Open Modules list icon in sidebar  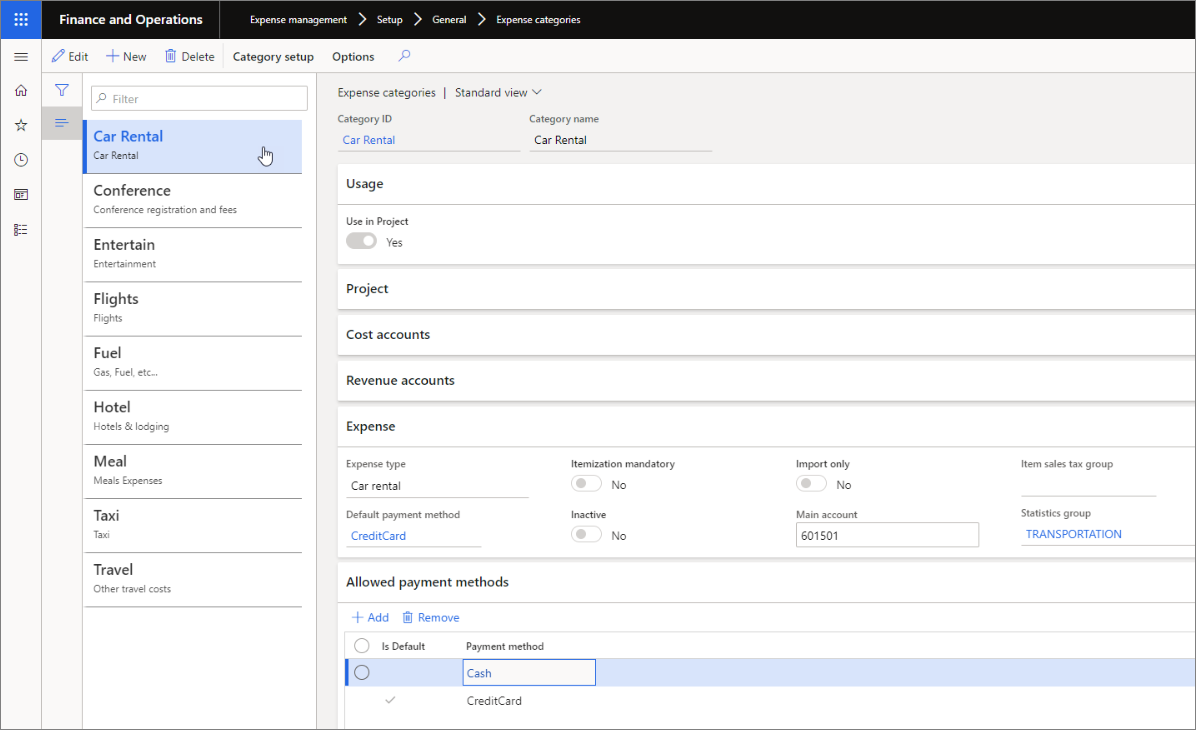pyautogui.click(x=21, y=230)
